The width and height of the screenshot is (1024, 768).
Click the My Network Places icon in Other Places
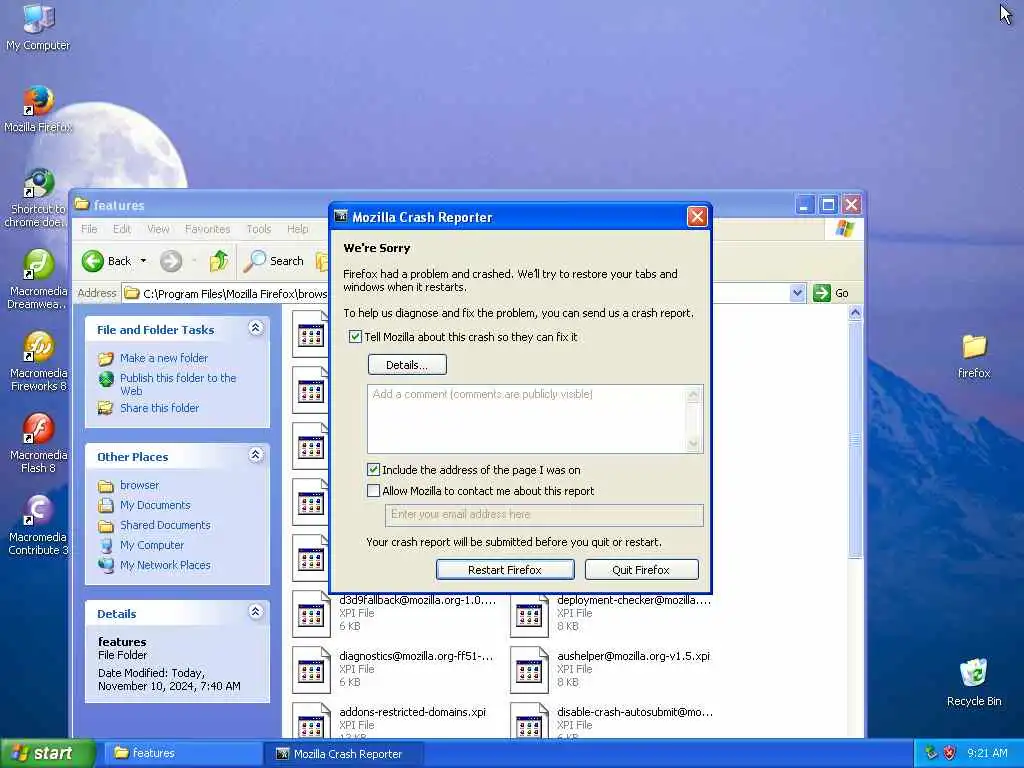click(x=106, y=565)
